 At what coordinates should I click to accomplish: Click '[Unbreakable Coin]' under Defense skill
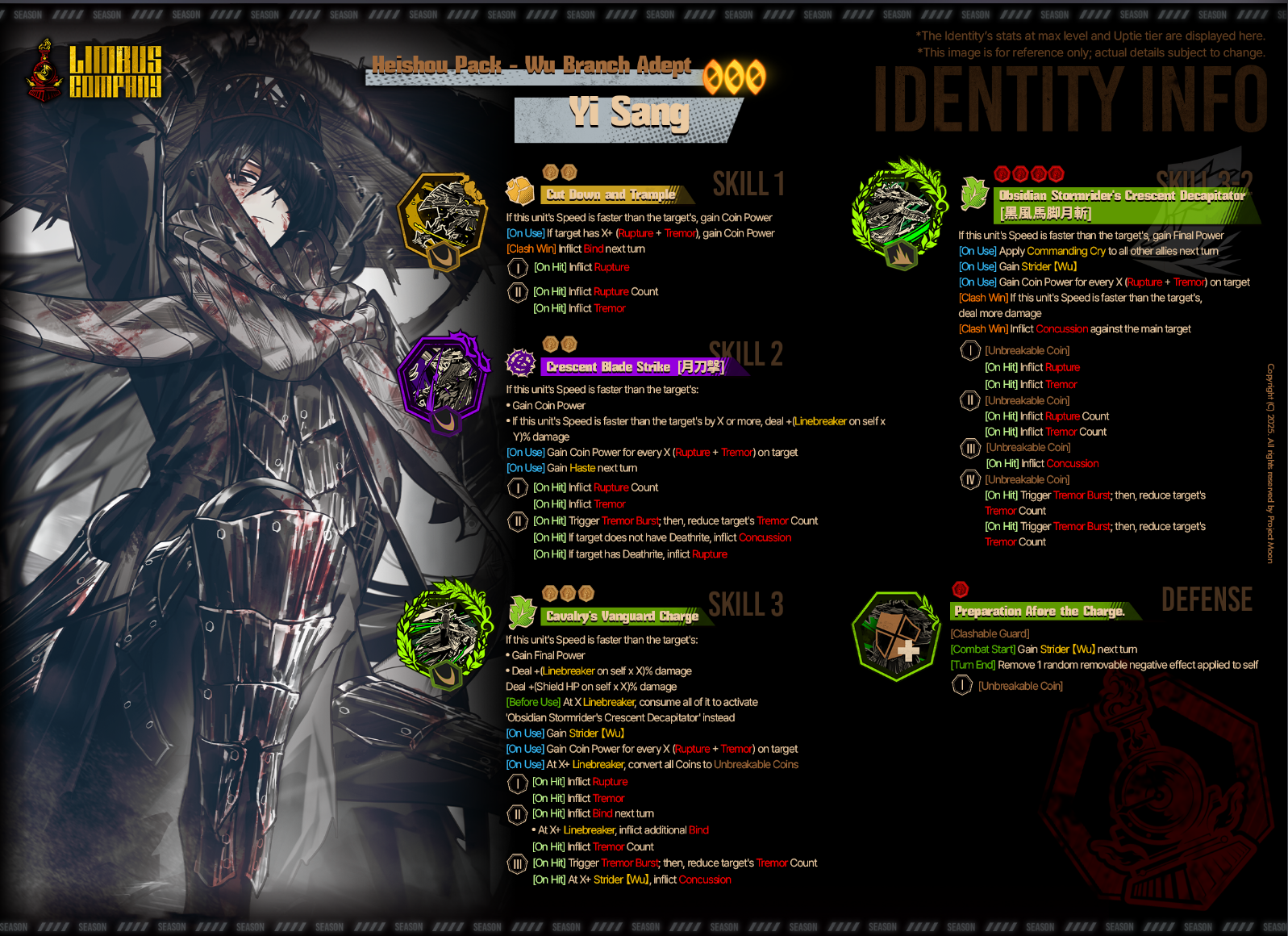pos(1020,687)
